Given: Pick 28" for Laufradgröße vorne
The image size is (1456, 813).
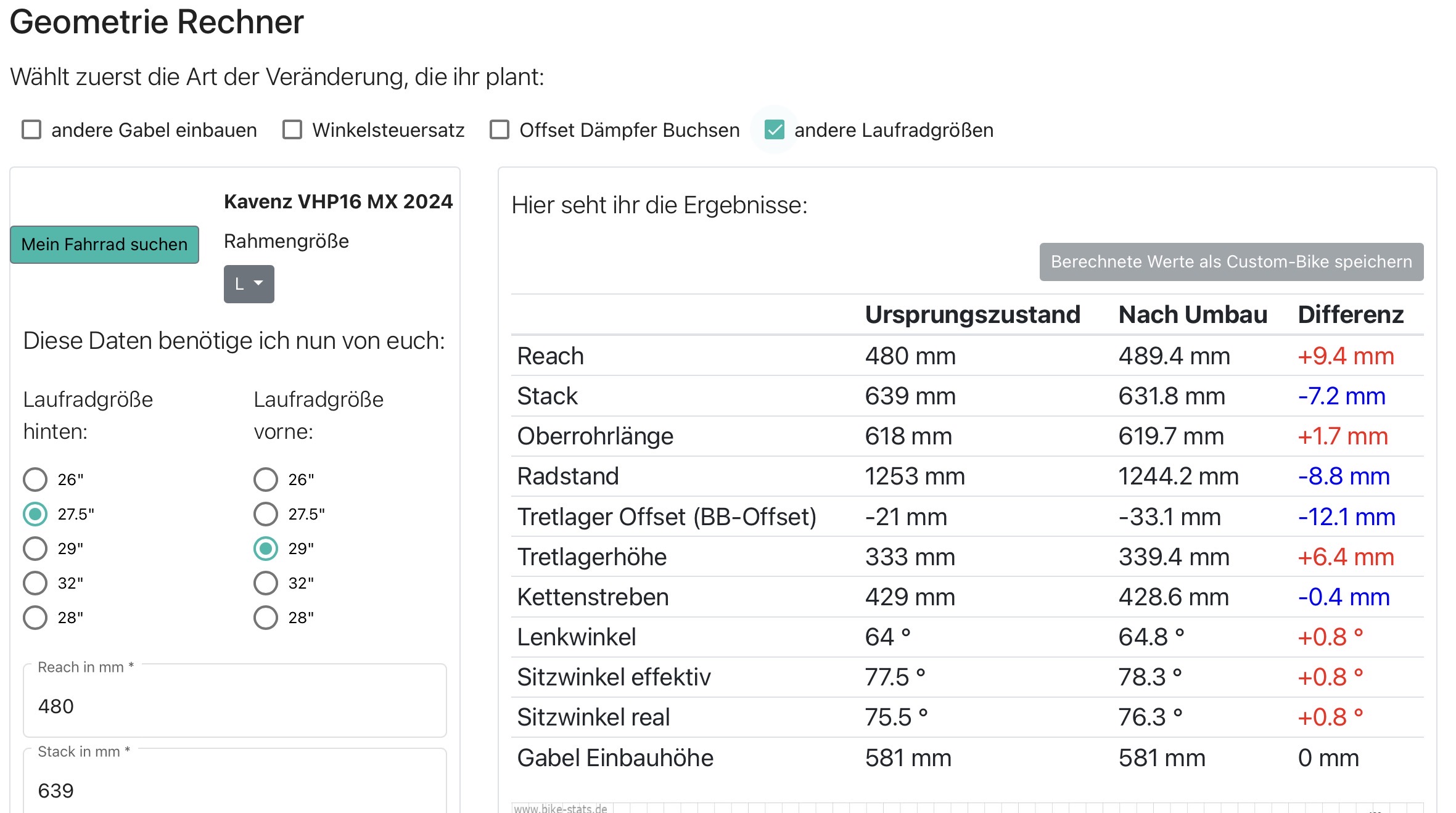Looking at the screenshot, I should coord(266,618).
